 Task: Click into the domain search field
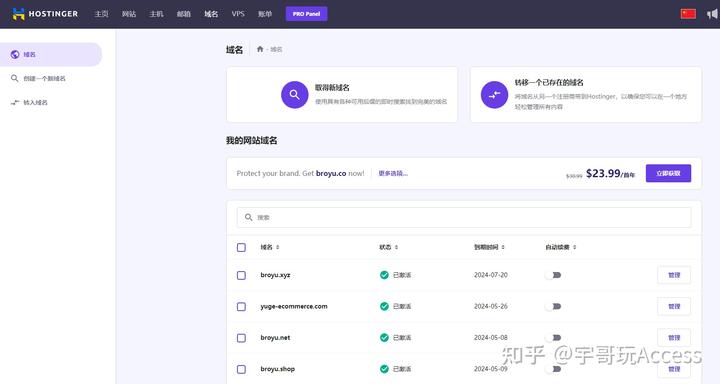(x=464, y=217)
